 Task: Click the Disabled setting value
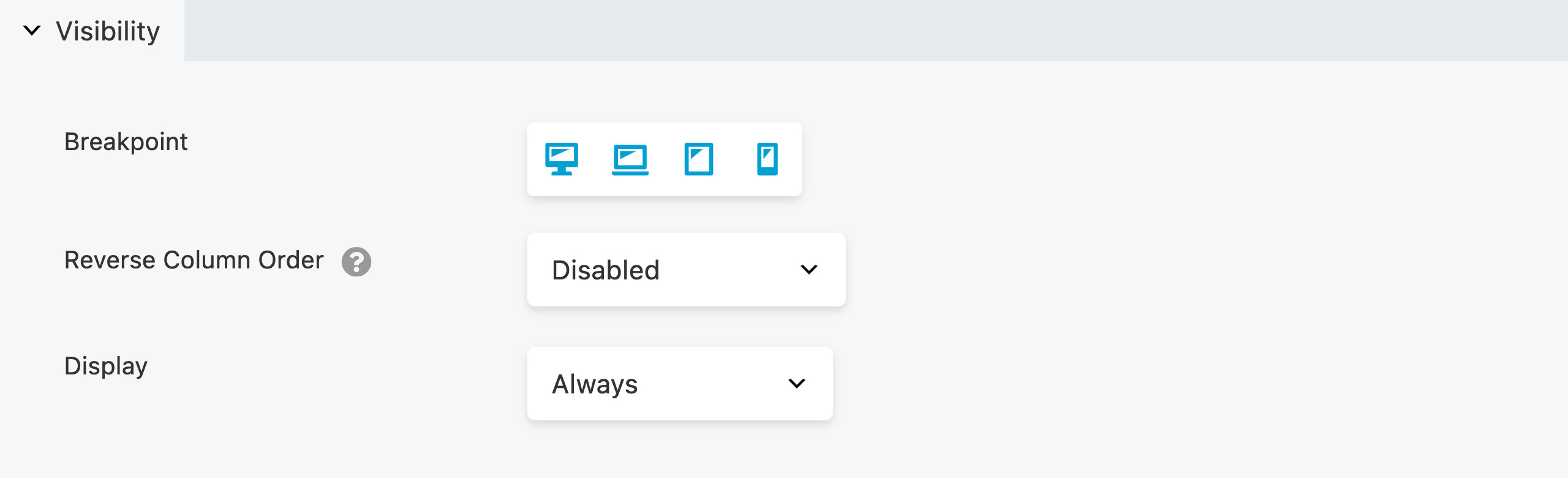click(x=606, y=270)
